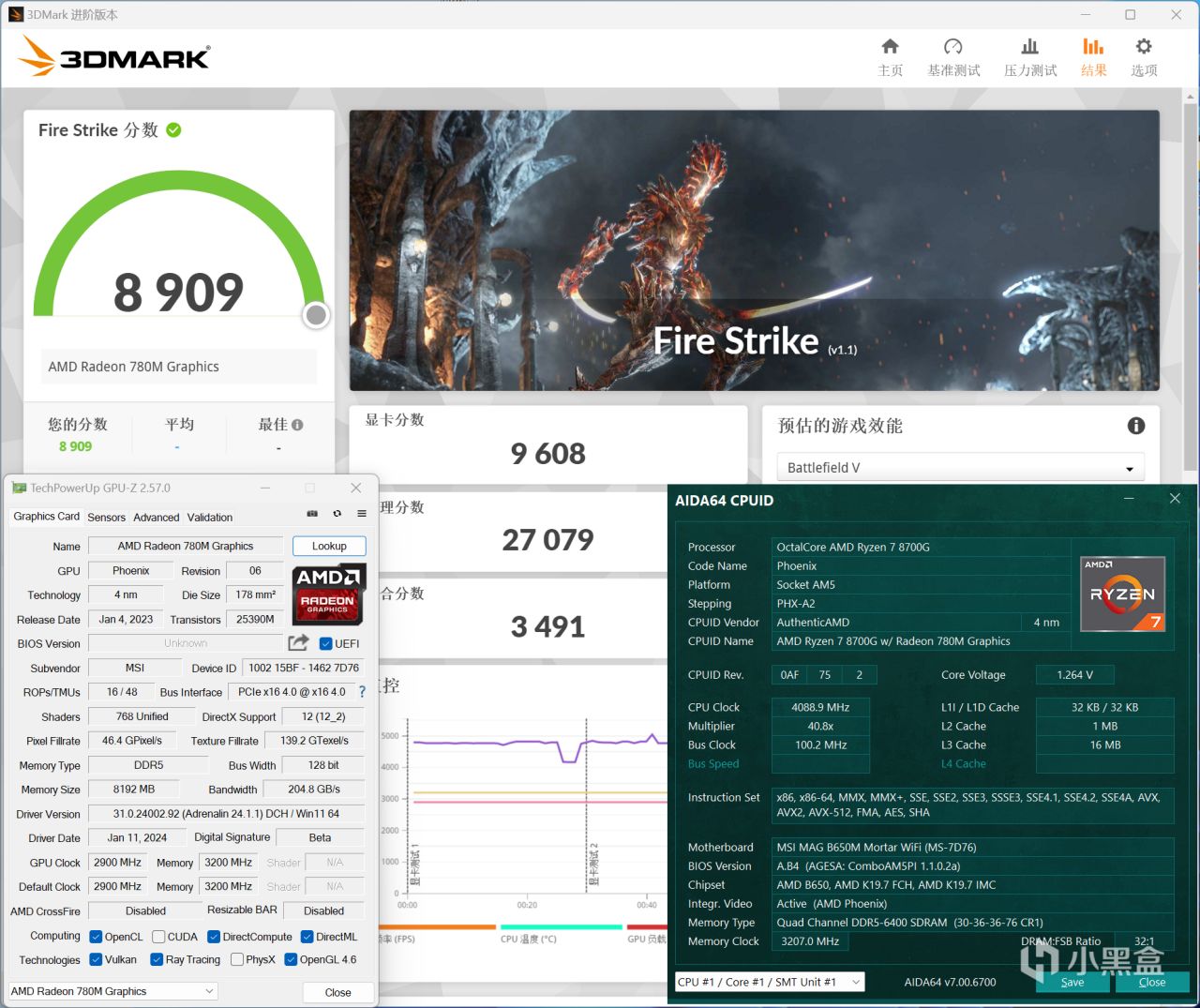Screen dimensions: 1200x1008
Task: Click Bus Interface question mark icon
Action: click(362, 692)
